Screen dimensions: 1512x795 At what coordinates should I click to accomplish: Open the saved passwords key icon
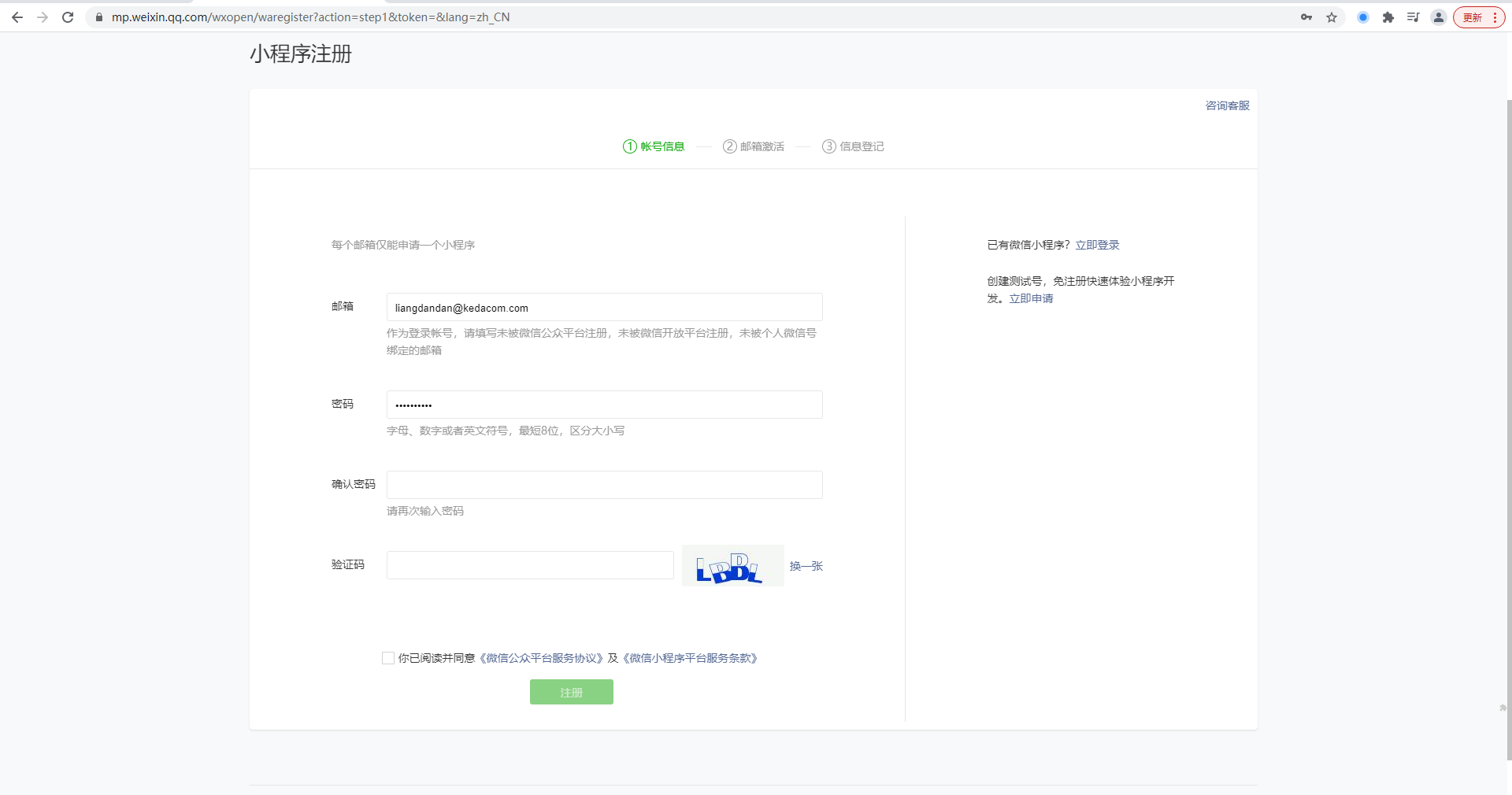pyautogui.click(x=1306, y=17)
